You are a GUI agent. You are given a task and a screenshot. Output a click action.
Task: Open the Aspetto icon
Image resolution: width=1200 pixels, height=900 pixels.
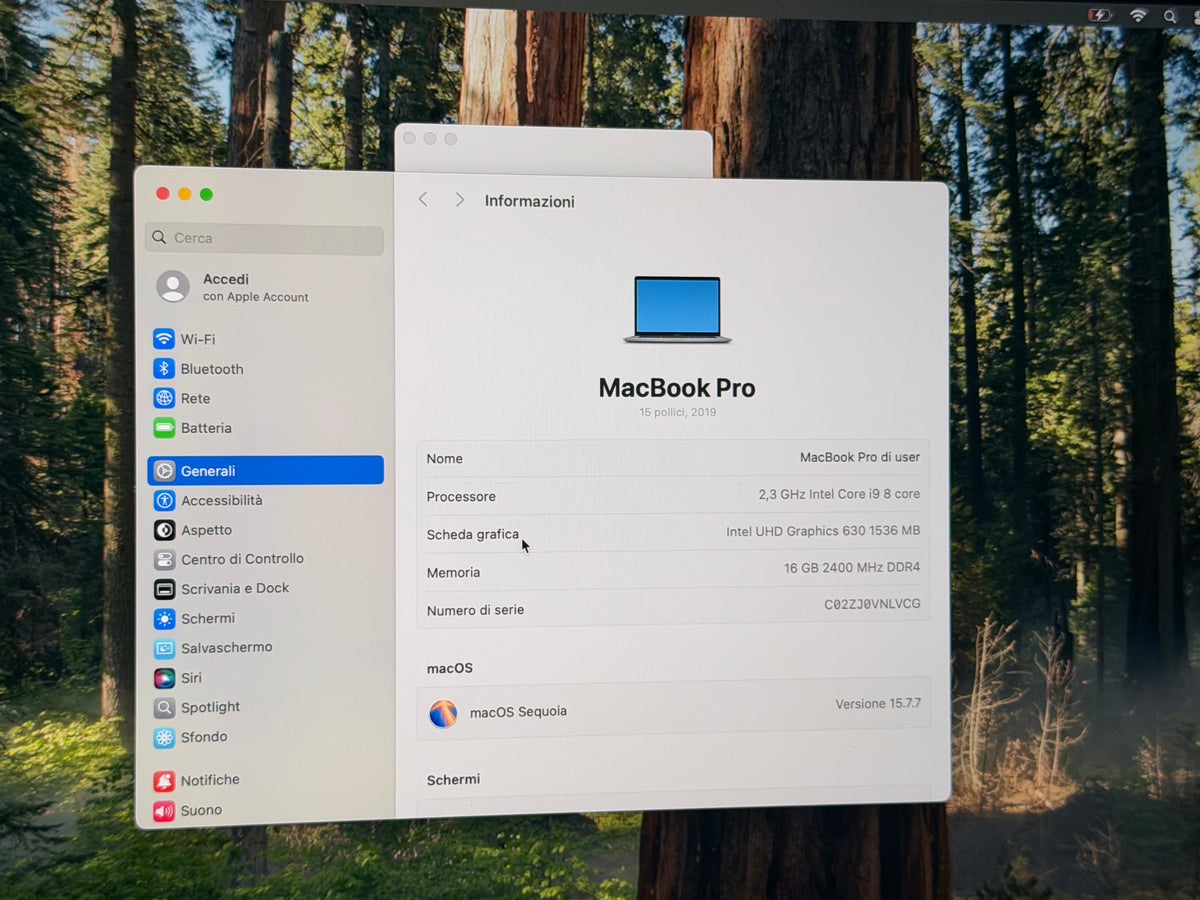tap(164, 530)
